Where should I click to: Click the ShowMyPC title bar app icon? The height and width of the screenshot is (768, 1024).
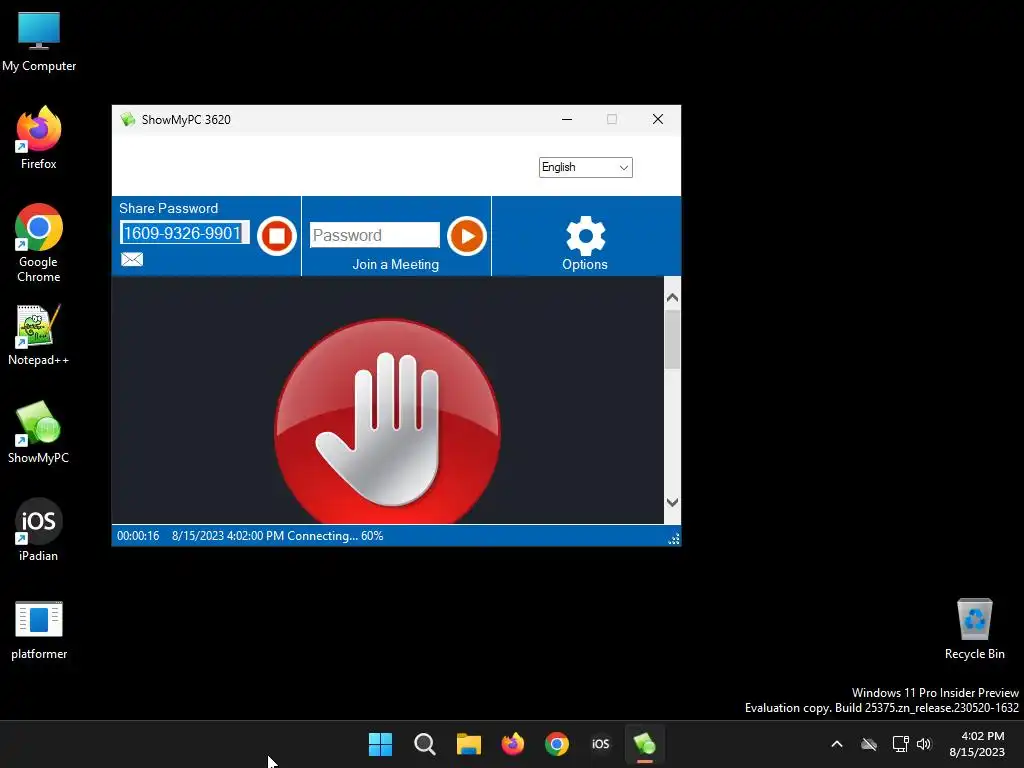(x=127, y=120)
